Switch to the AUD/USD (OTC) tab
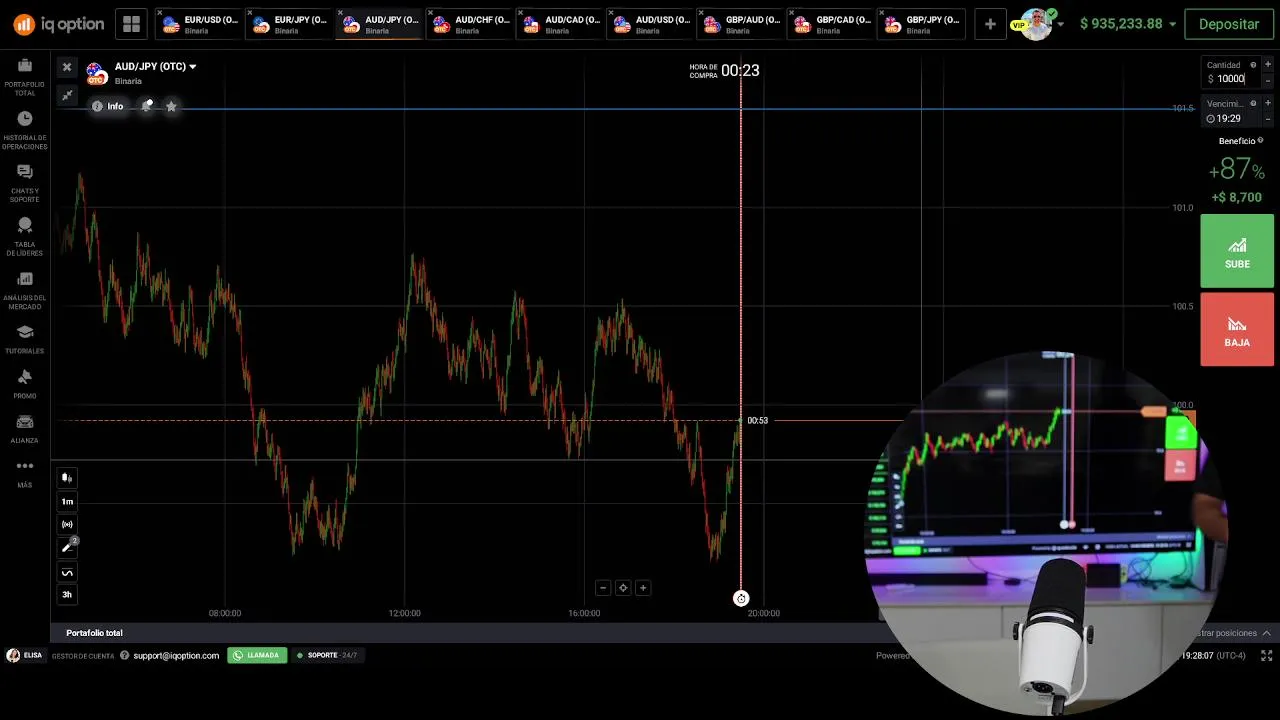The width and height of the screenshot is (1280, 720). pos(652,24)
